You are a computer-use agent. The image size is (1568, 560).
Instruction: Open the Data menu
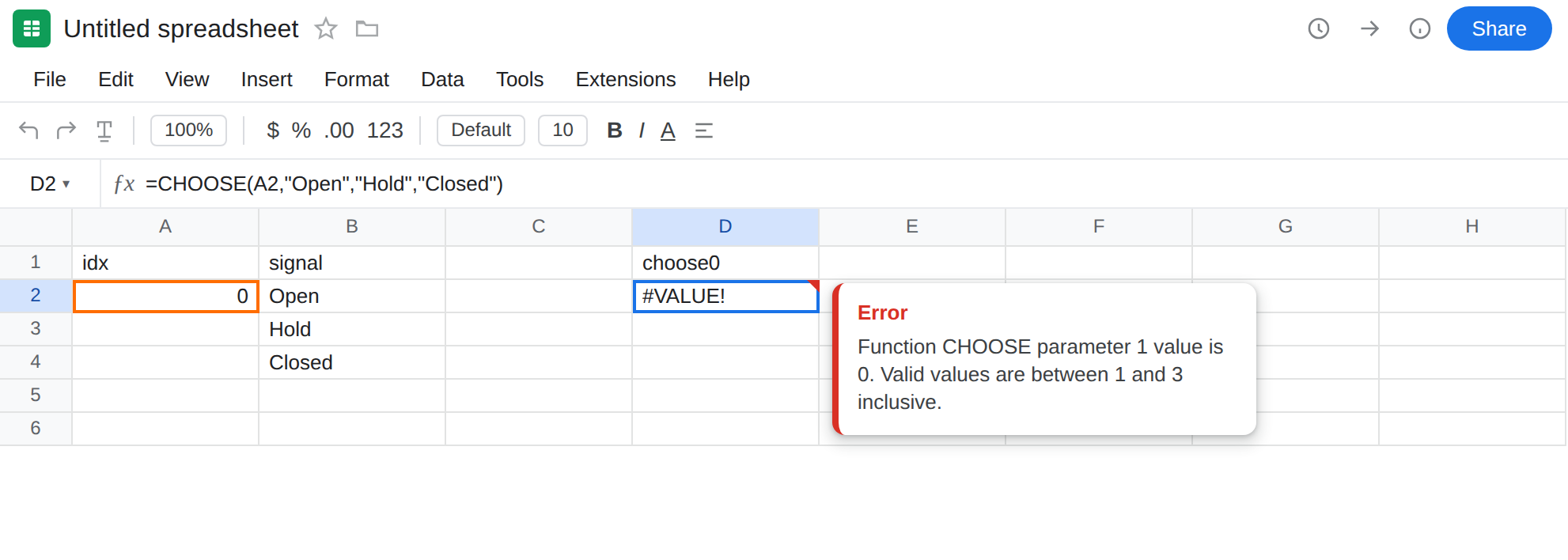coord(442,79)
